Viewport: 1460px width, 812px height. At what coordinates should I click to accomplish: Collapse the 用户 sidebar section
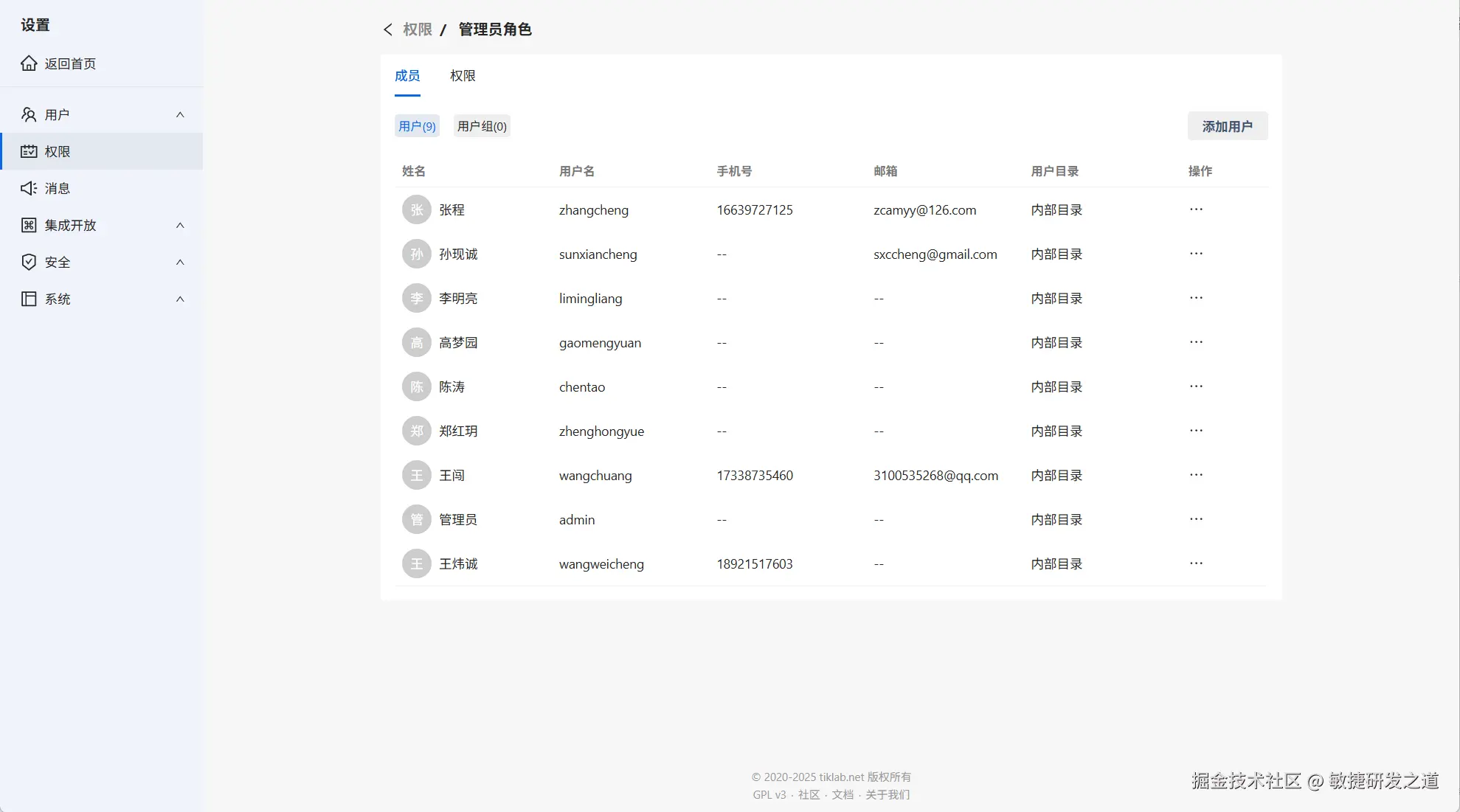coord(180,114)
